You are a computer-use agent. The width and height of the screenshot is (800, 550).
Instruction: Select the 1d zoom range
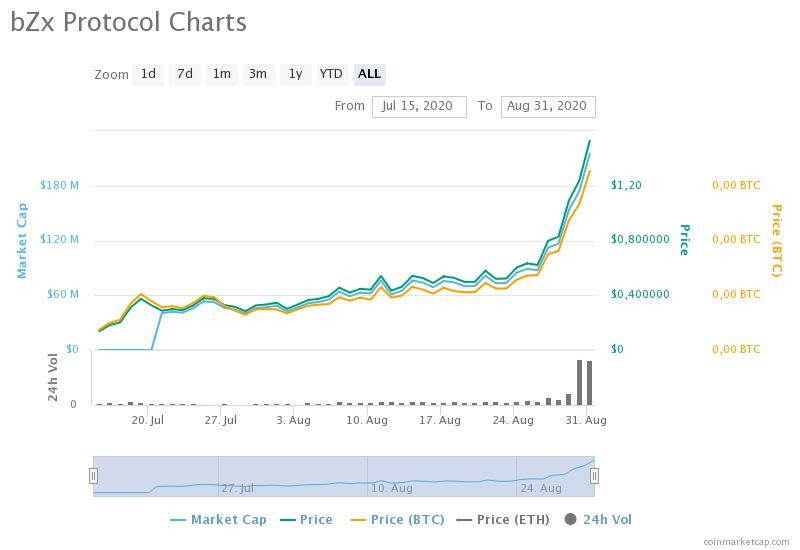(148, 74)
